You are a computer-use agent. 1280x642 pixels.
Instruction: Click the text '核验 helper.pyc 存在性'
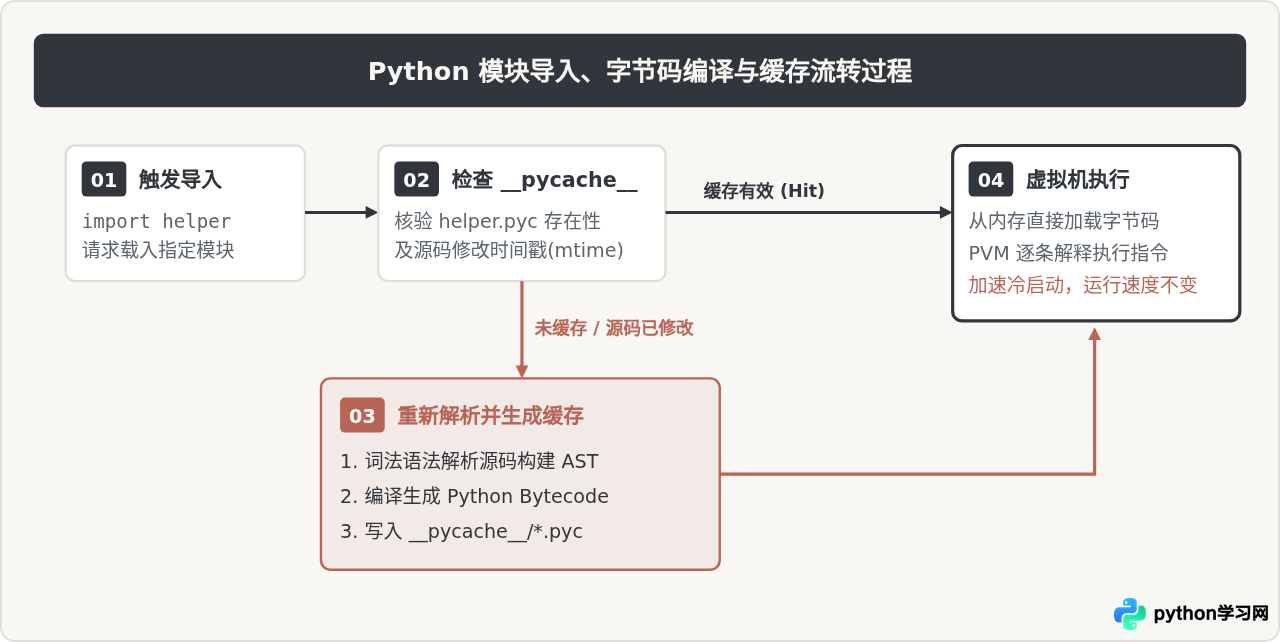(x=497, y=221)
